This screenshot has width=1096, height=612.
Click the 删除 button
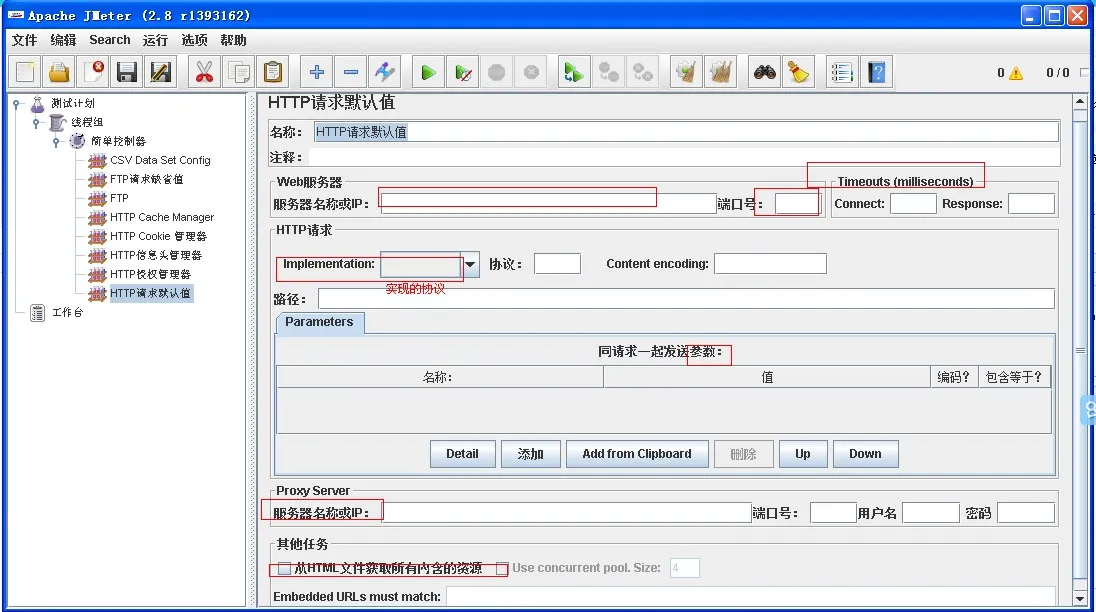[x=743, y=454]
